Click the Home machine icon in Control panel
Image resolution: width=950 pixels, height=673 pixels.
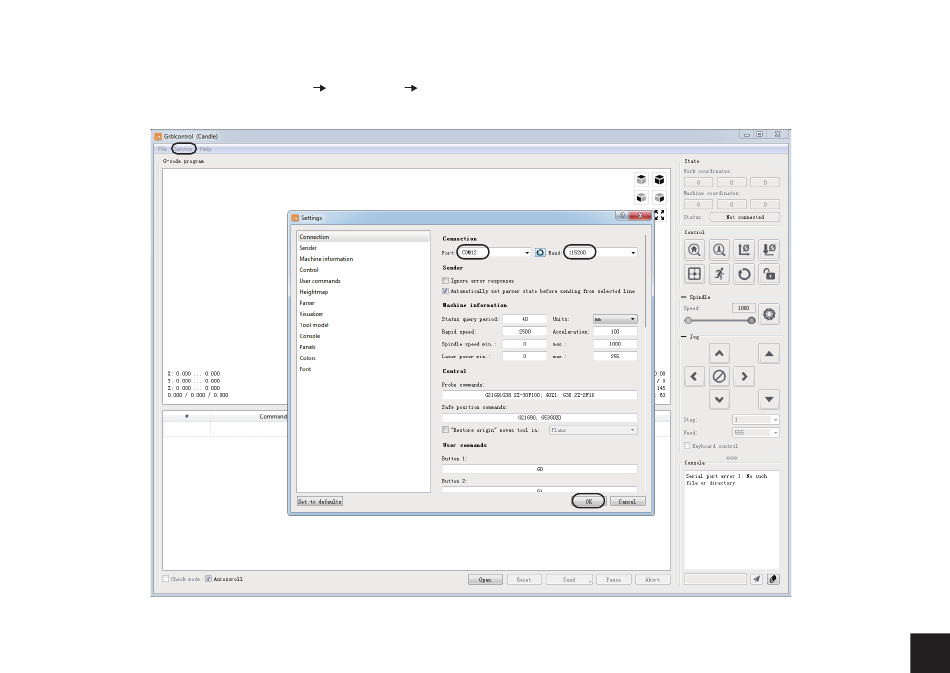[x=694, y=250]
